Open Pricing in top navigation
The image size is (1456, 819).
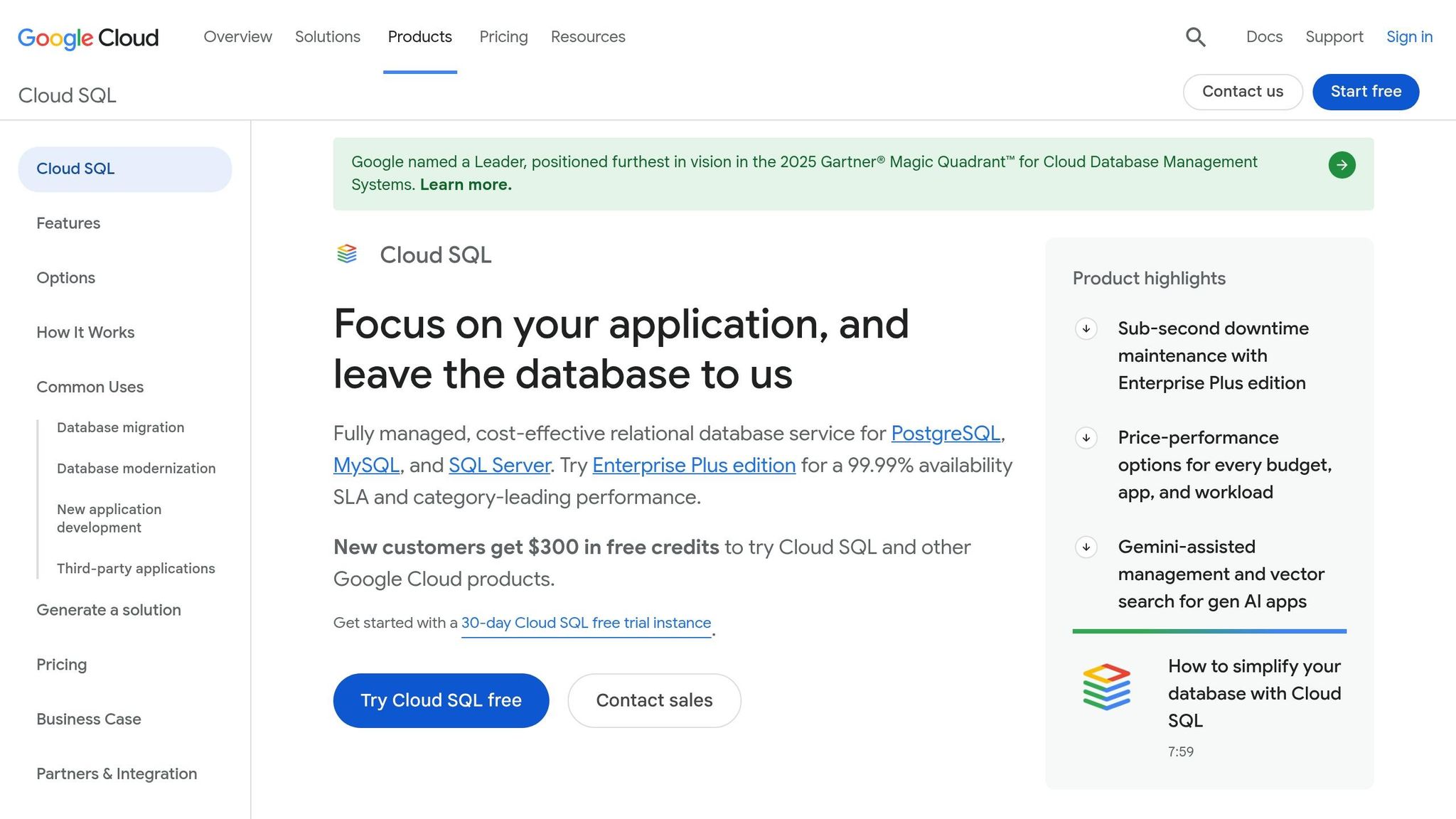click(503, 37)
